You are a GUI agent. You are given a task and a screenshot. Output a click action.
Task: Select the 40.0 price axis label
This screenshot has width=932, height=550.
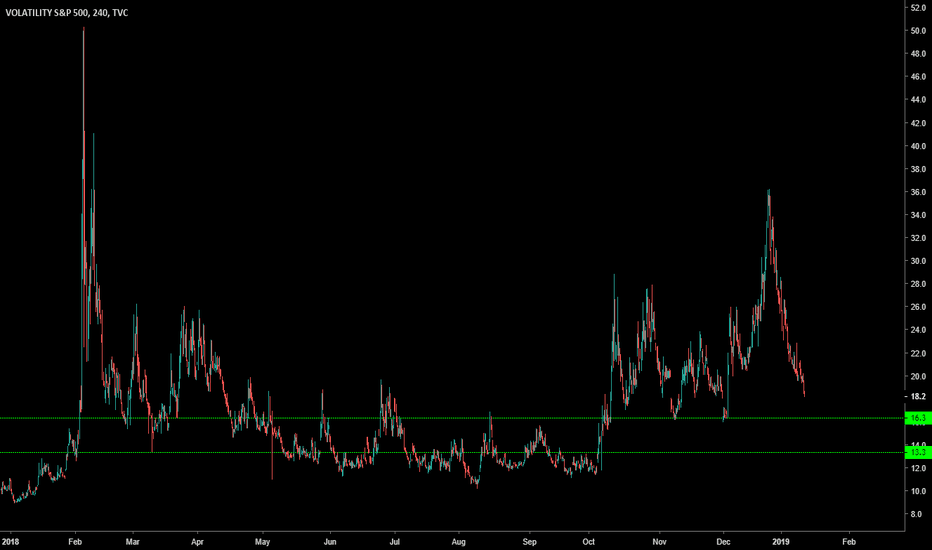click(x=918, y=146)
